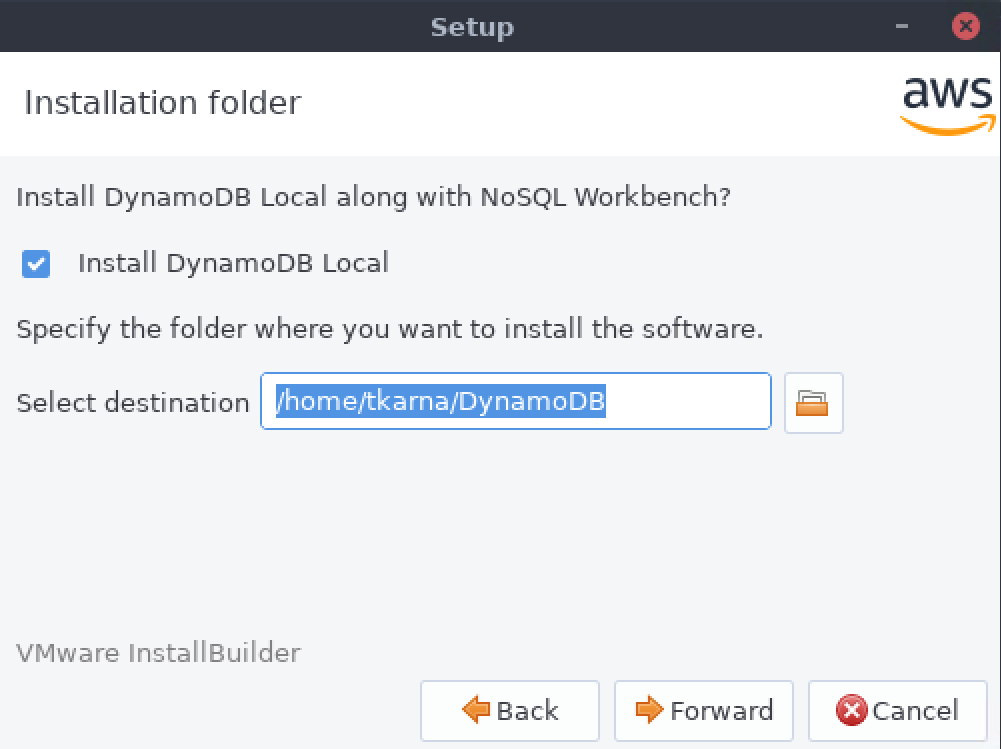Enable the DynamoDB Local installation option
The height and width of the screenshot is (749, 1001).
click(x=35, y=263)
